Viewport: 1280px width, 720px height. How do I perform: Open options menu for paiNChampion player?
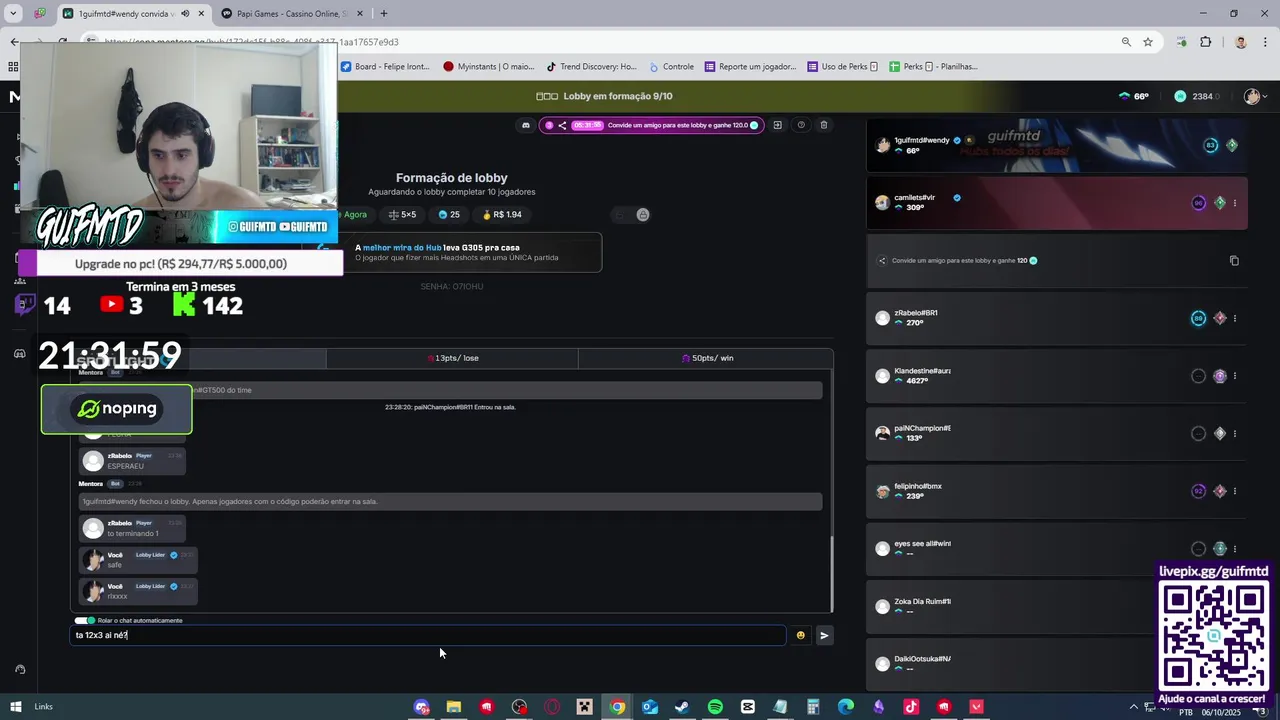coord(1235,434)
